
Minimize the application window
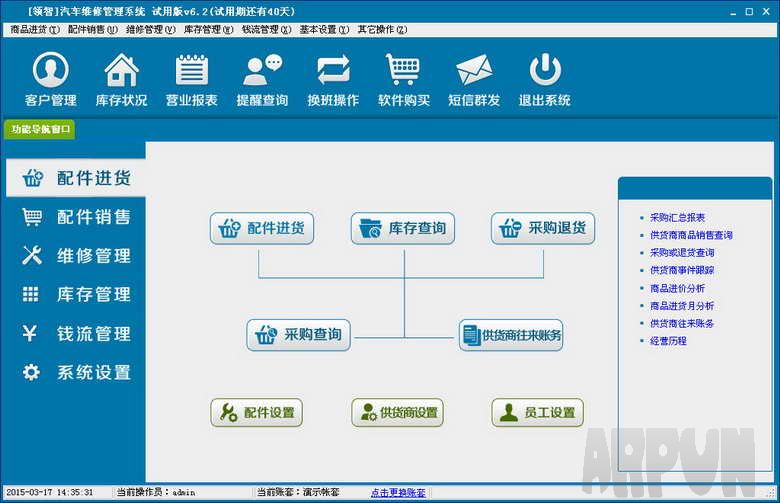pyautogui.click(x=733, y=12)
